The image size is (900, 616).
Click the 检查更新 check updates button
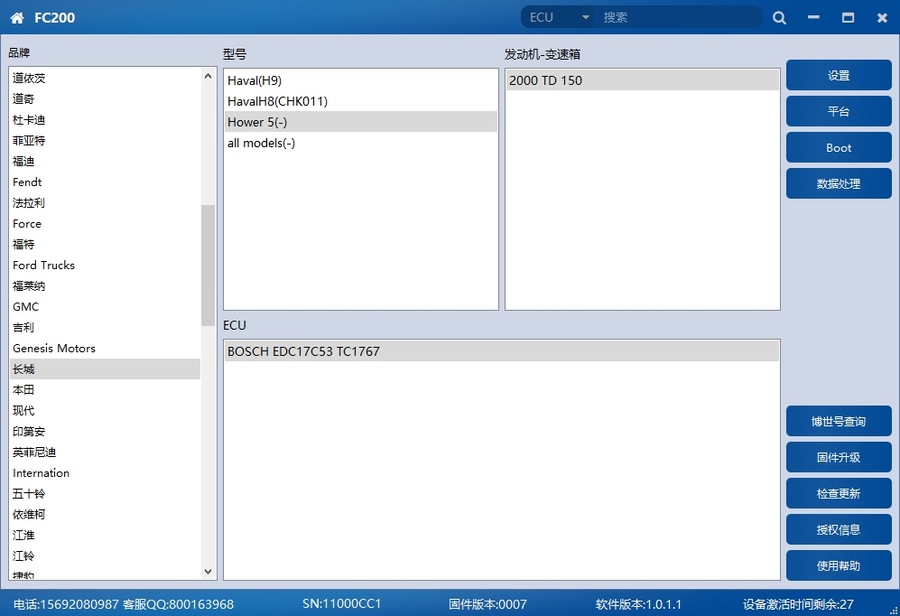click(x=839, y=494)
